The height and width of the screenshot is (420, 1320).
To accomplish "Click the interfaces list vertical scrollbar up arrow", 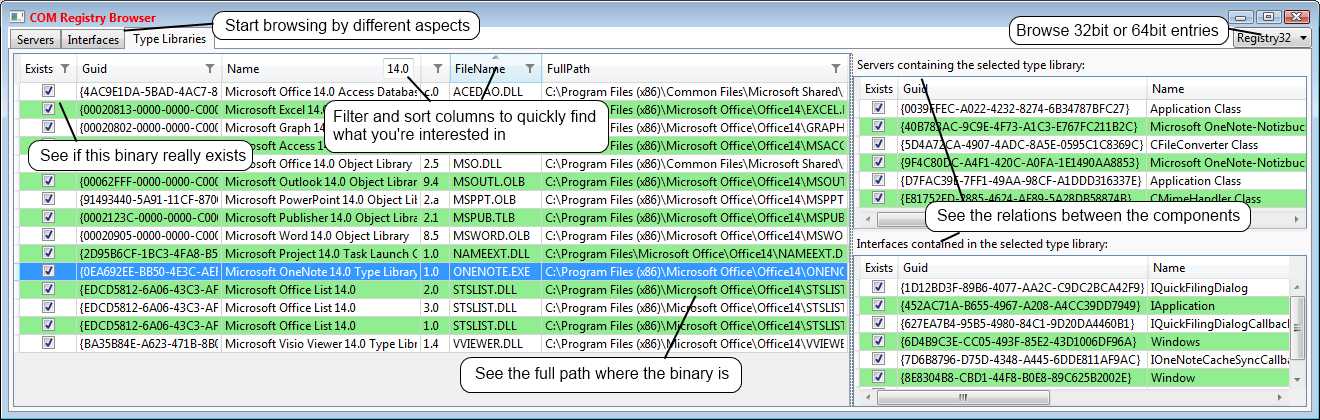I will 1297,286.
